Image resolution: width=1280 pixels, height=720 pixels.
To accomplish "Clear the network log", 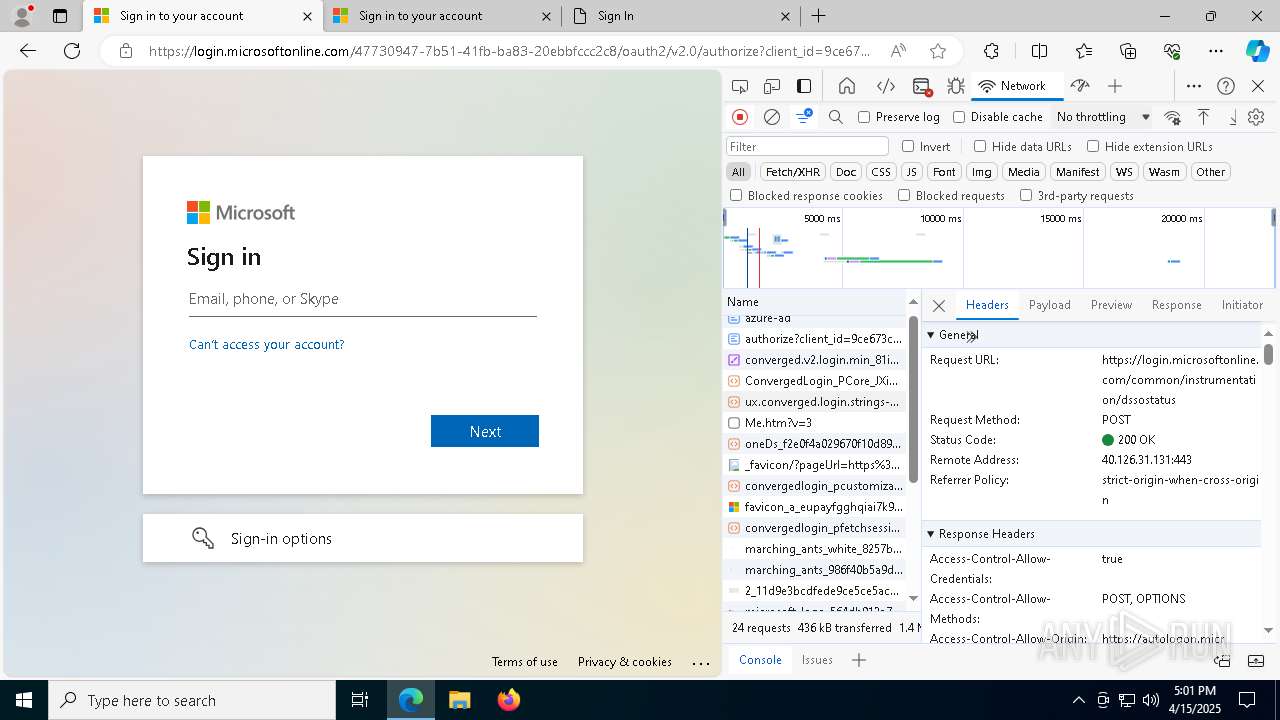I will click(772, 117).
